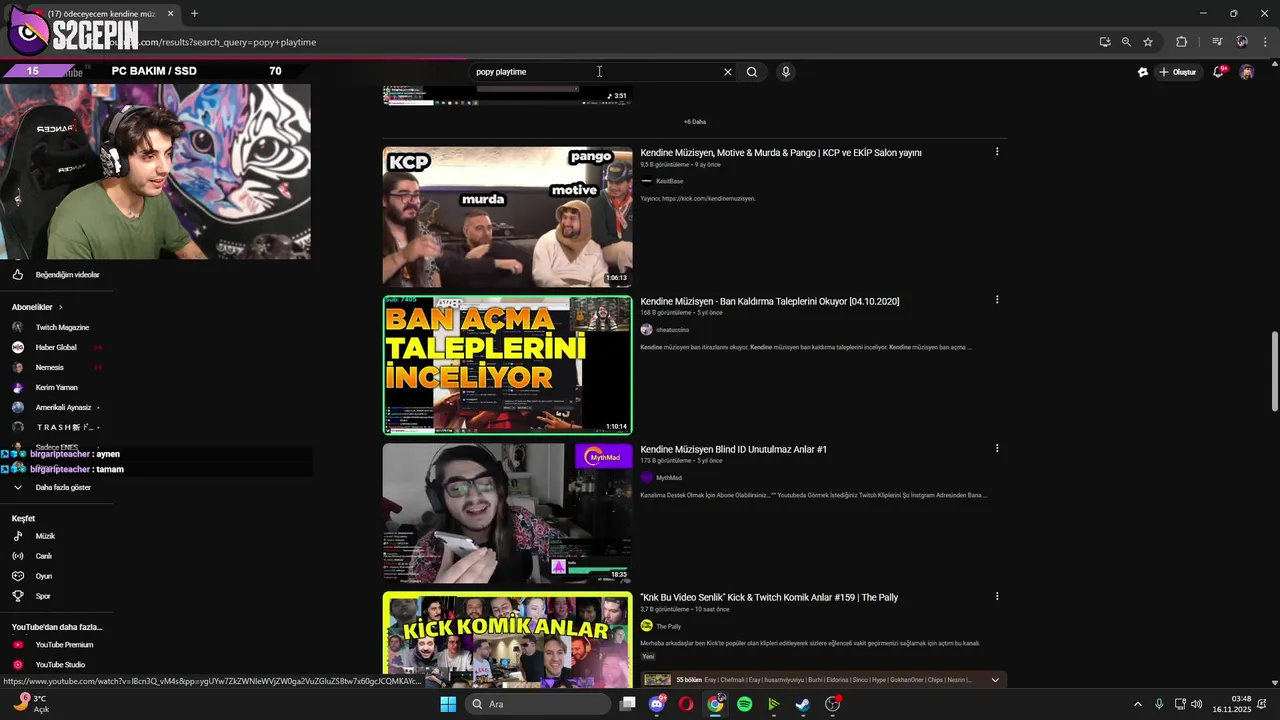Open a new browser tab

[x=194, y=13]
